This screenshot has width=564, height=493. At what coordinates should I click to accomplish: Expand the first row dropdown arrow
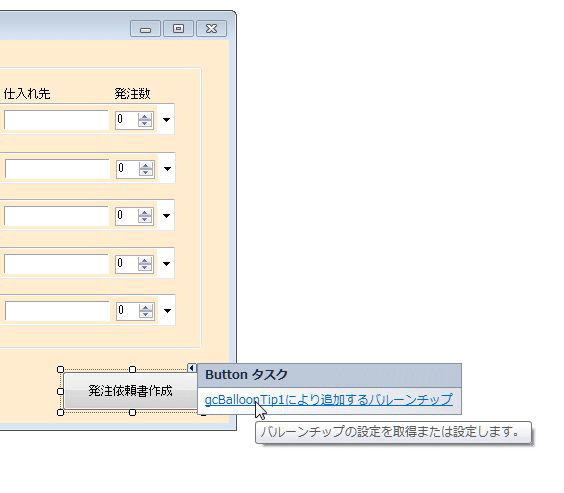pyautogui.click(x=166, y=120)
